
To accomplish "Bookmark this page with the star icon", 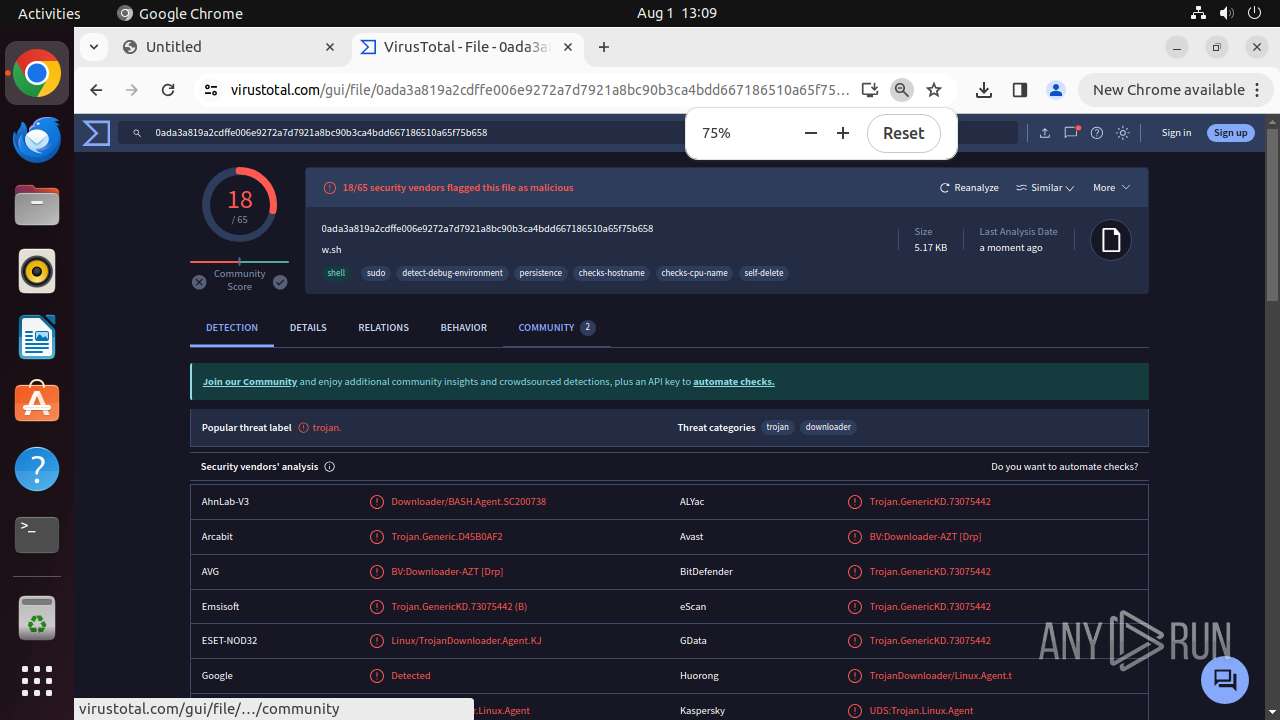I will click(934, 90).
